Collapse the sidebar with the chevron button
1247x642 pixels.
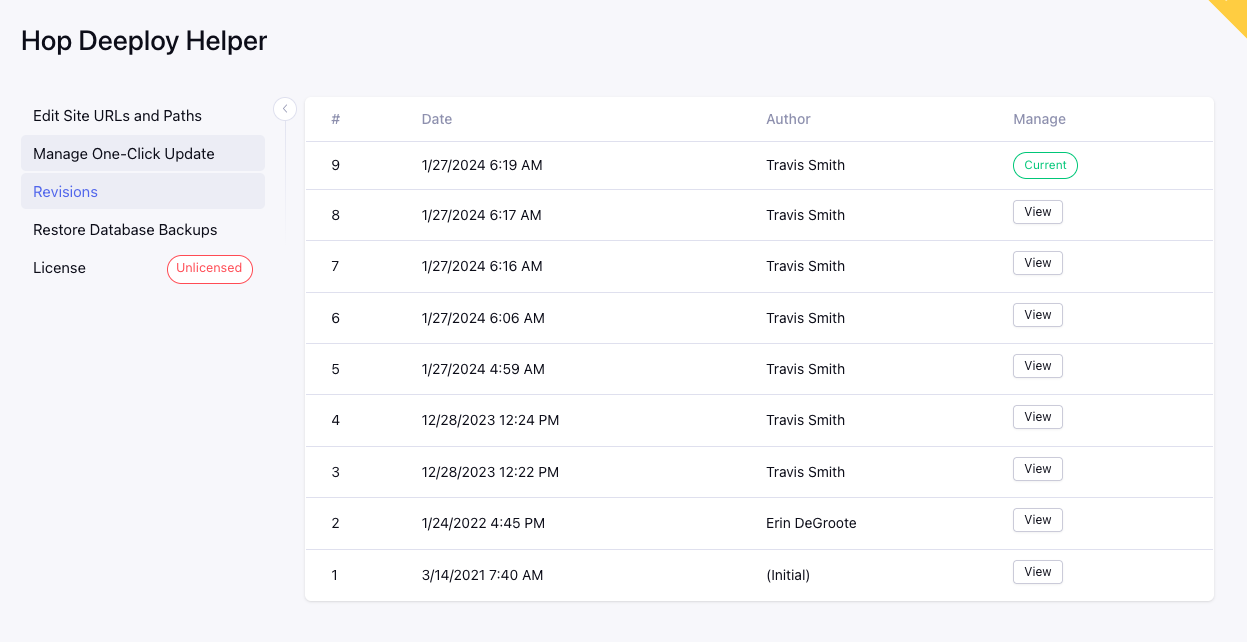click(285, 109)
